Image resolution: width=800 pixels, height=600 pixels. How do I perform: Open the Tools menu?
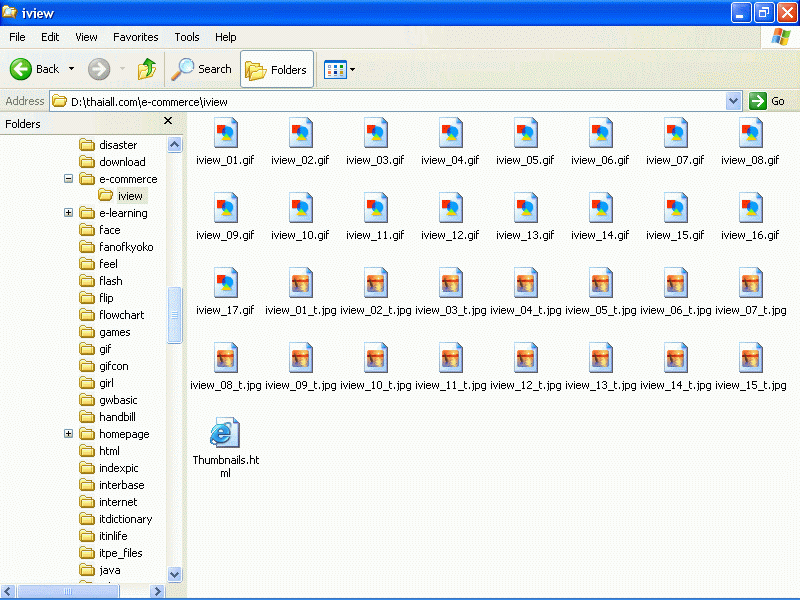click(187, 37)
